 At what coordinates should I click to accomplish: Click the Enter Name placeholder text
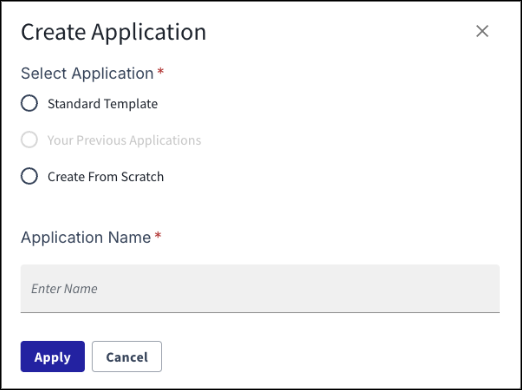pyautogui.click(x=64, y=289)
